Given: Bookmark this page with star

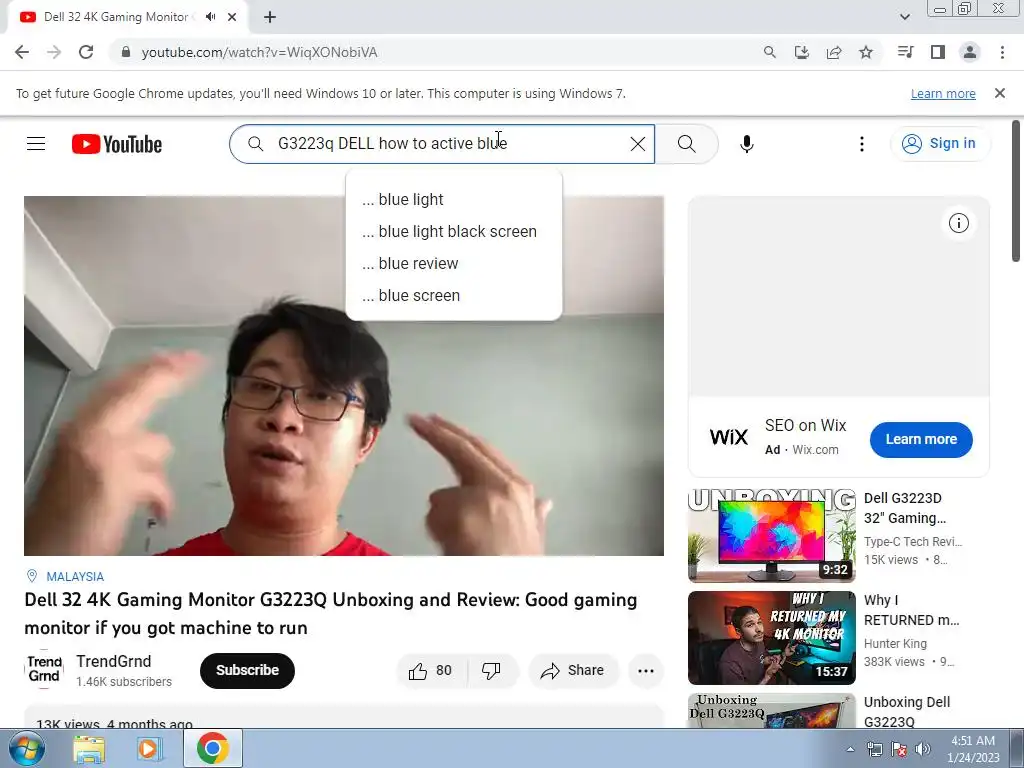Looking at the screenshot, I should click(x=865, y=52).
